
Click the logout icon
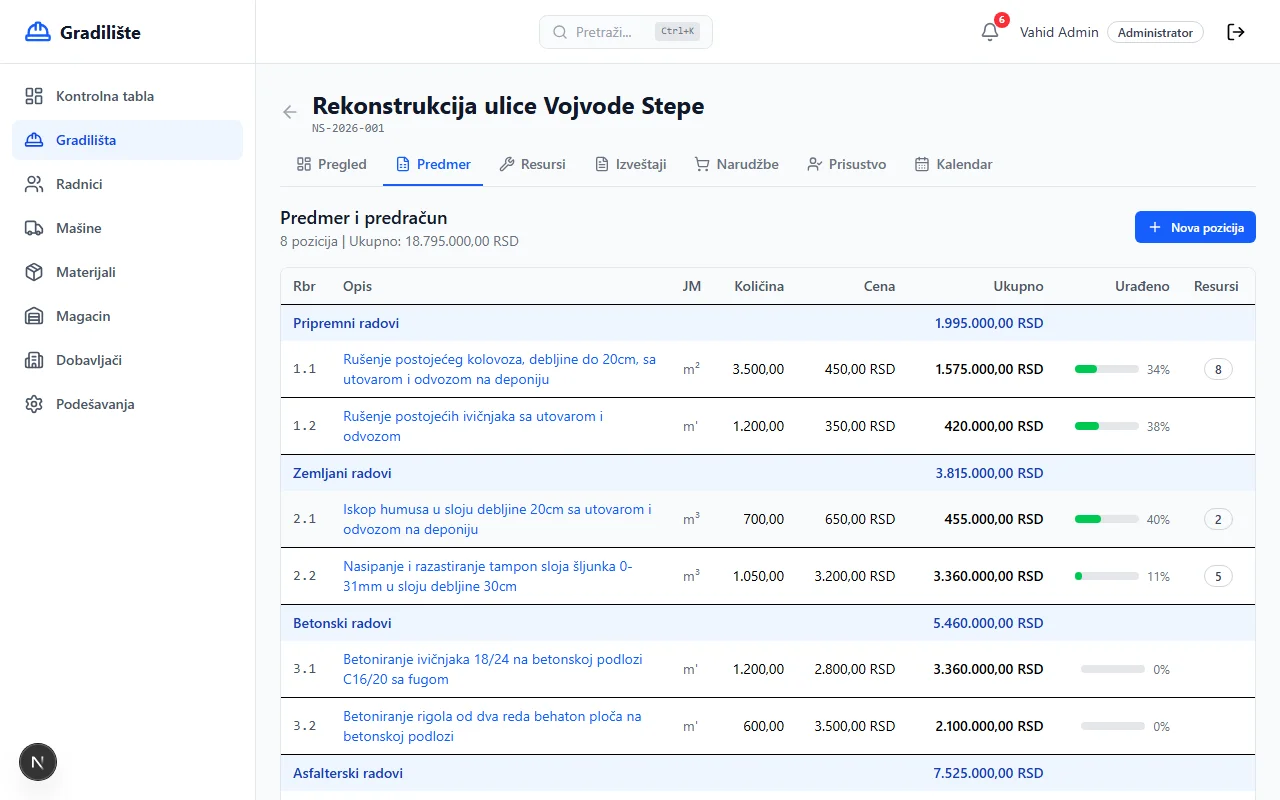1236,32
